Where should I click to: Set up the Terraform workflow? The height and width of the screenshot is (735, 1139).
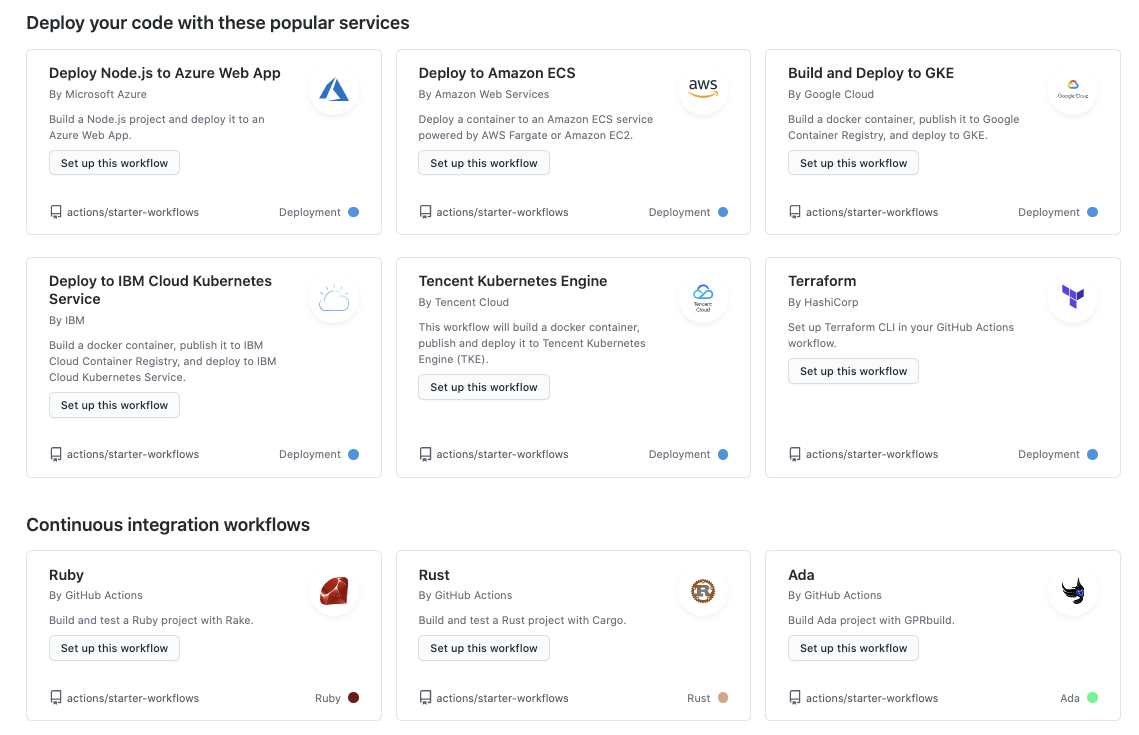[853, 371]
